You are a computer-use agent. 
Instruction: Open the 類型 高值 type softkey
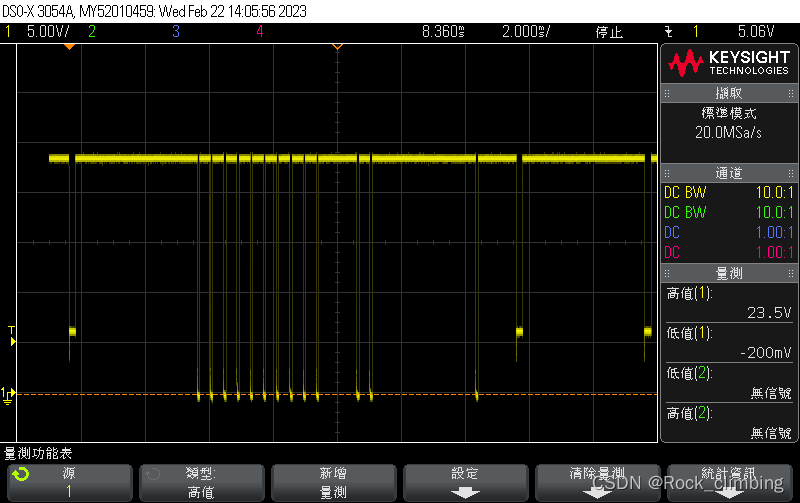[202, 483]
